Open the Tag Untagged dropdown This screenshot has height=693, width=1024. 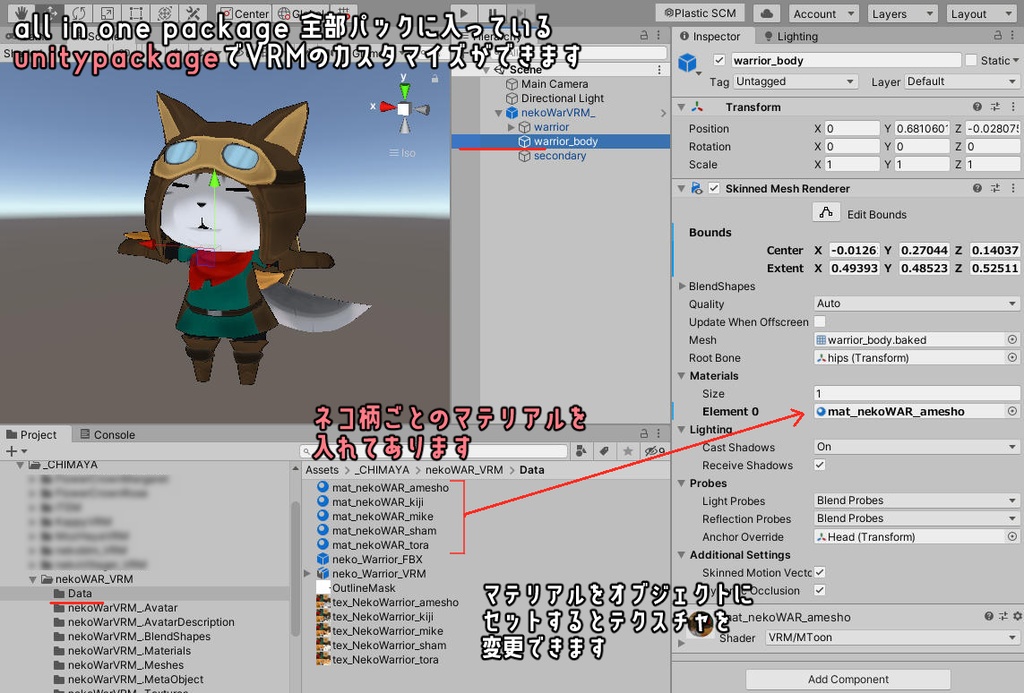coord(795,81)
